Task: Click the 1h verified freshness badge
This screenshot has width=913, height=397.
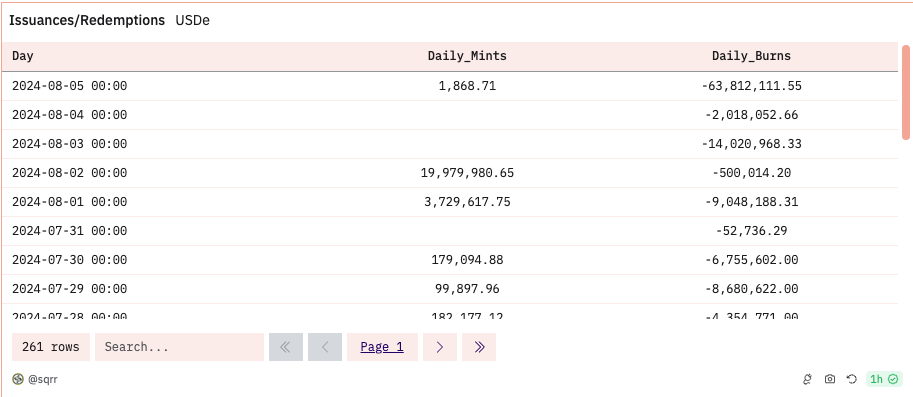Action: coord(884,379)
